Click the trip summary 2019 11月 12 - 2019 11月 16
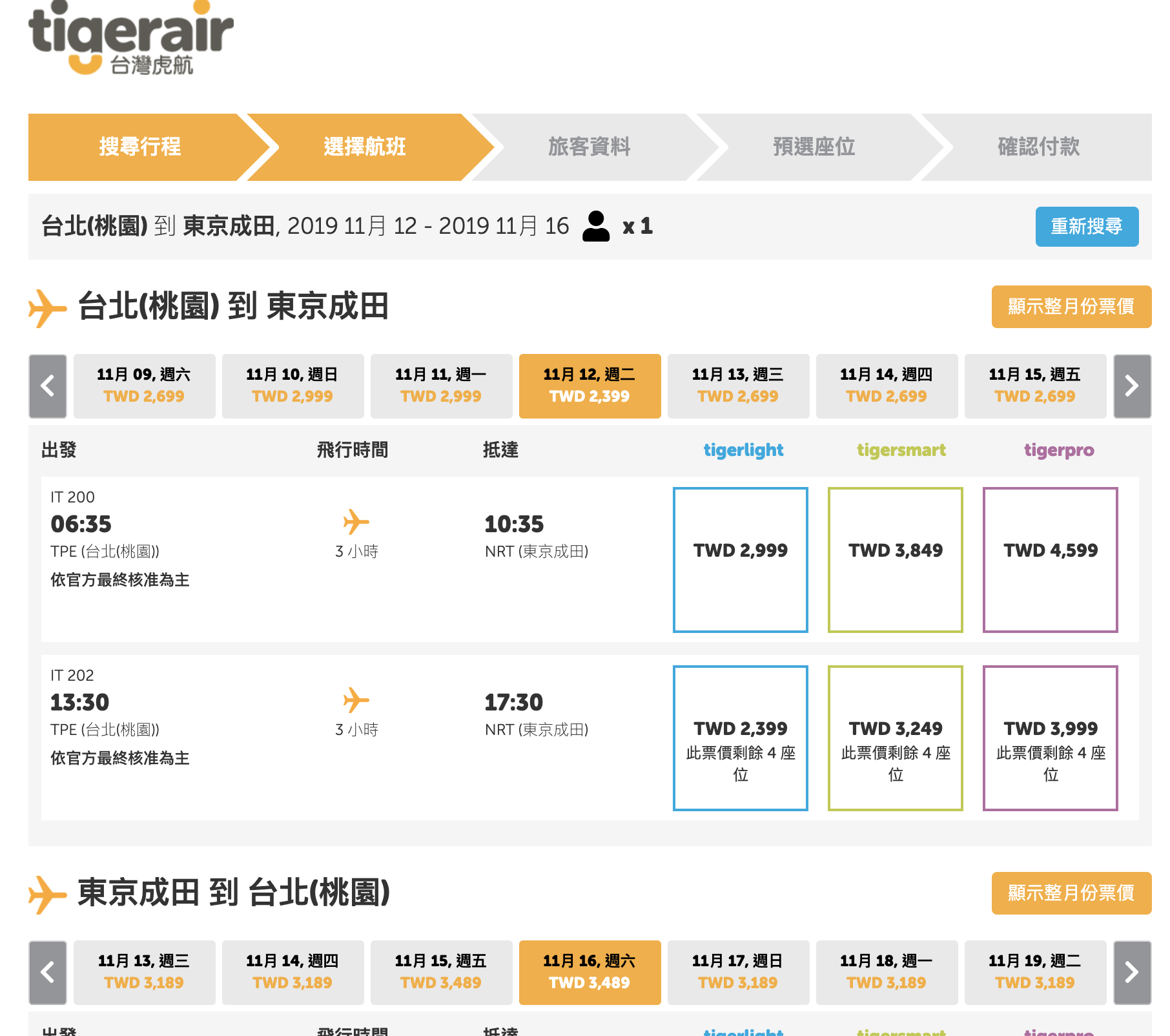The height and width of the screenshot is (1036, 1170). coord(428,226)
